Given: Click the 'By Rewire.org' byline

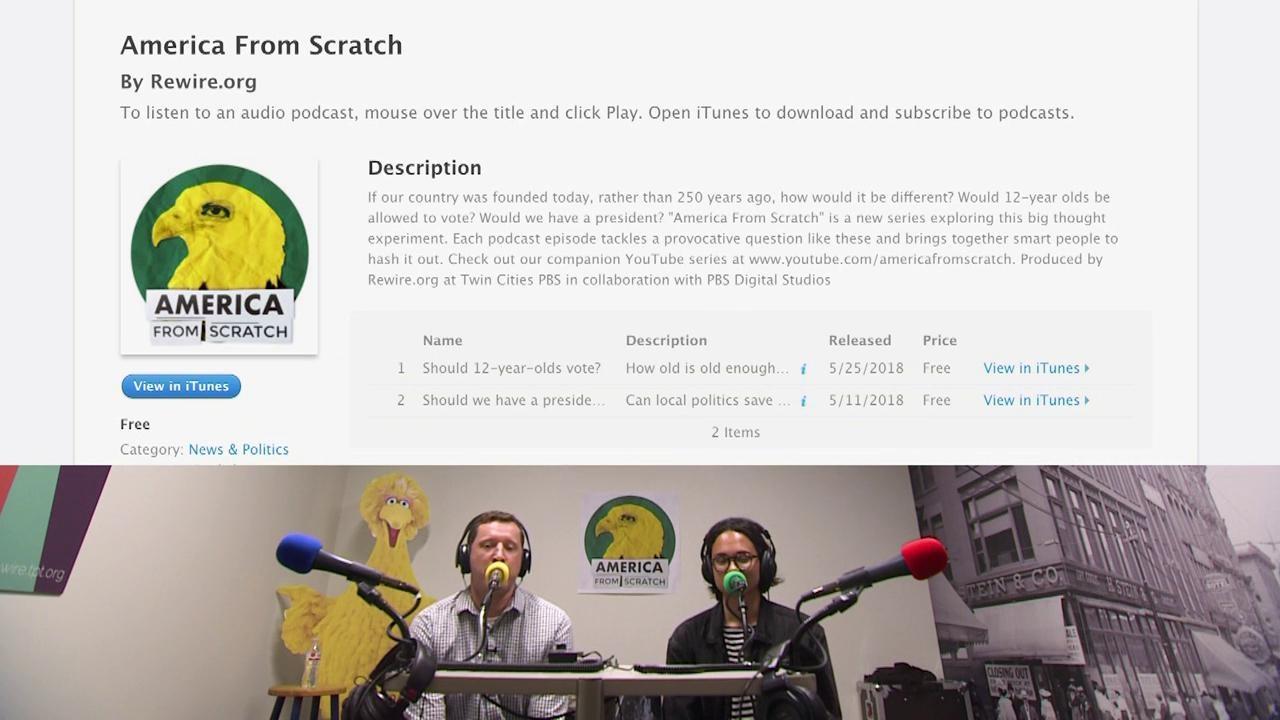Looking at the screenshot, I should pos(188,82).
